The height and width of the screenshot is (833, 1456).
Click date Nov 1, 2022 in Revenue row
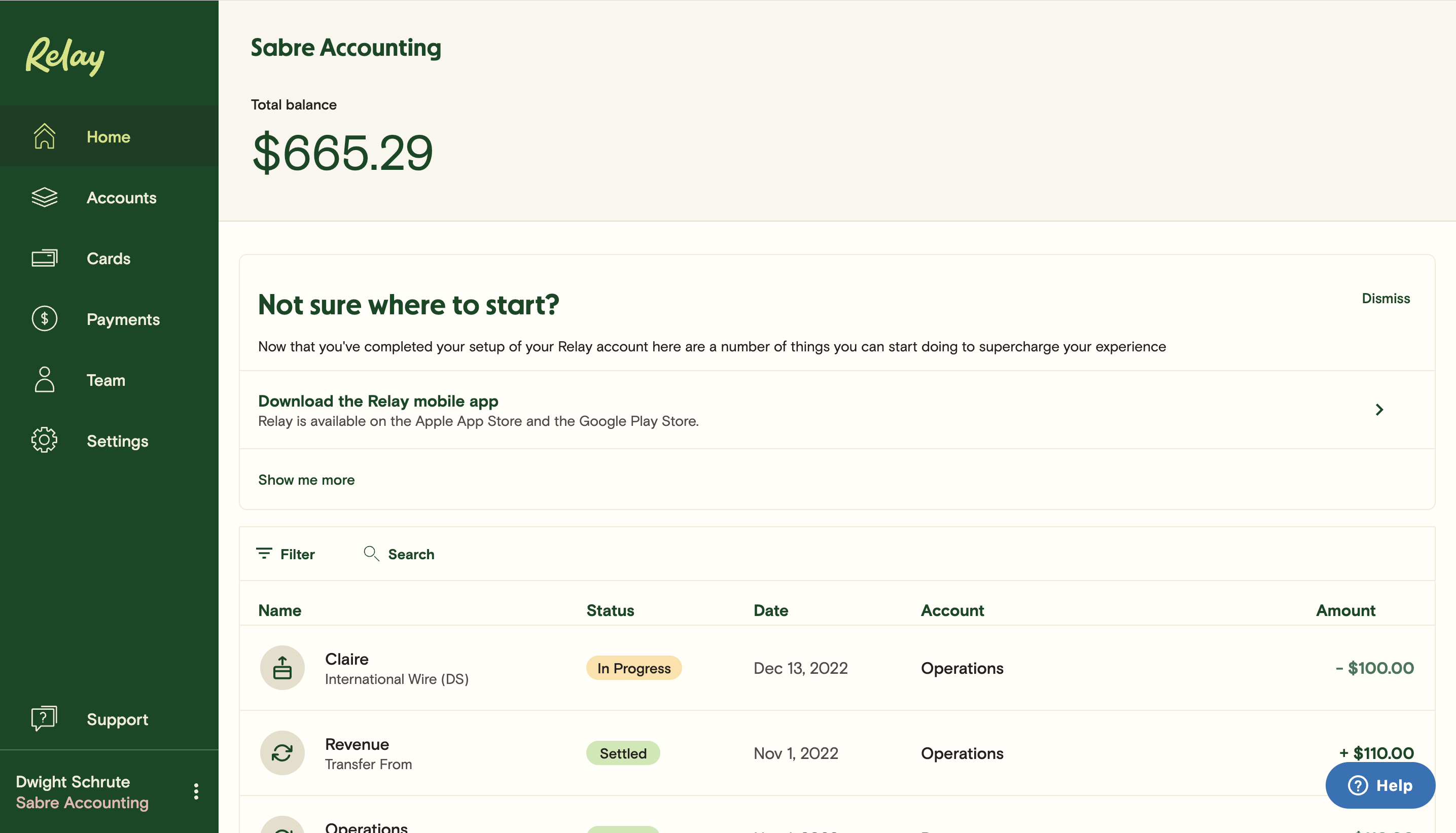click(796, 753)
